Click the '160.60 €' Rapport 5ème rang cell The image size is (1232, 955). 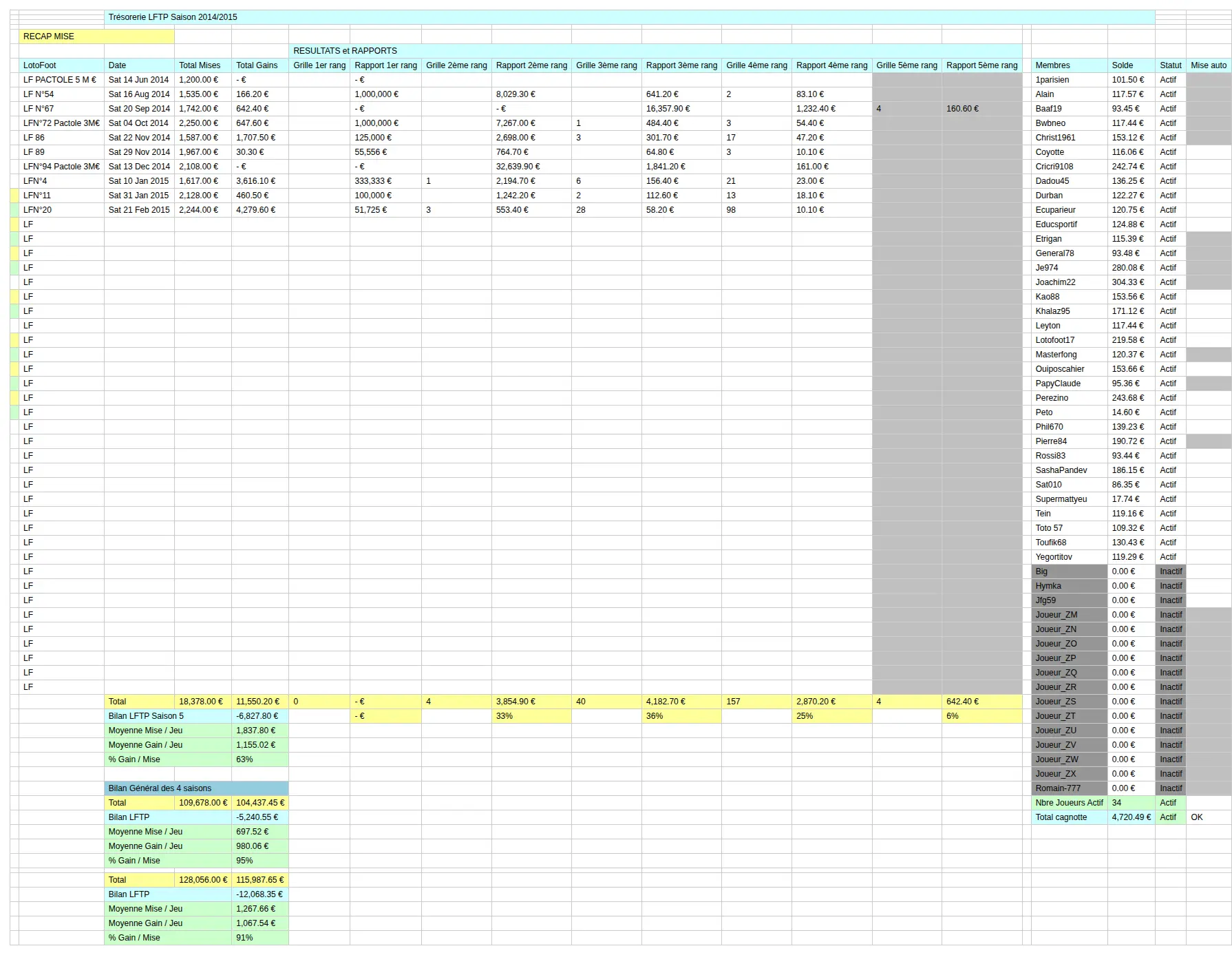[x=981, y=109]
